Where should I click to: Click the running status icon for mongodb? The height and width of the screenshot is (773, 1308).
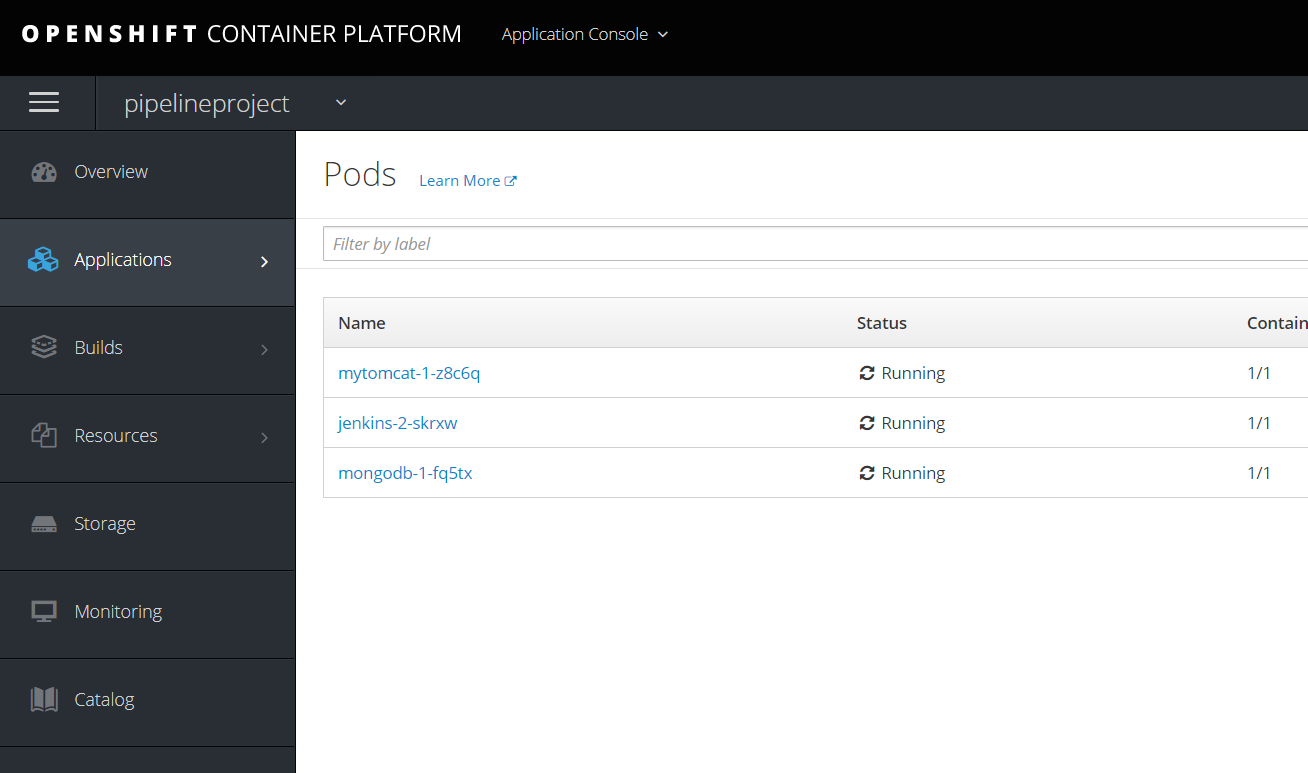click(867, 473)
